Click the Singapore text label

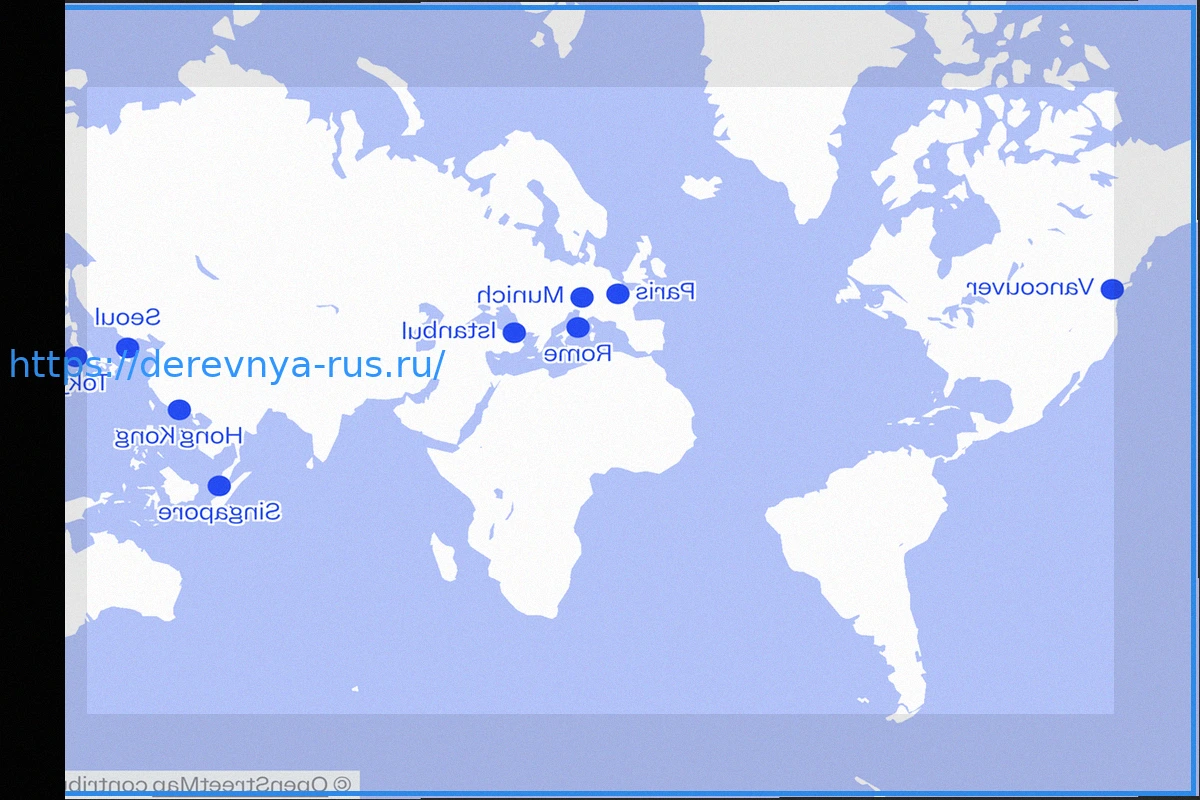219,513
